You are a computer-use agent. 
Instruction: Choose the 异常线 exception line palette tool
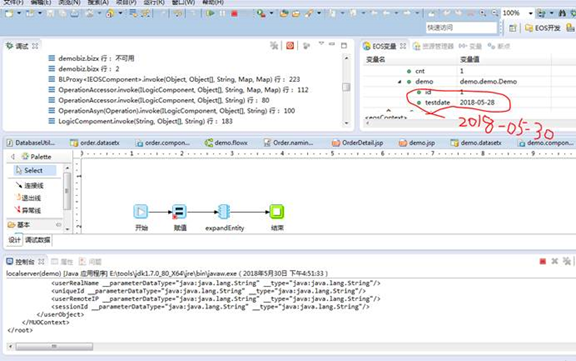pyautogui.click(x=28, y=210)
